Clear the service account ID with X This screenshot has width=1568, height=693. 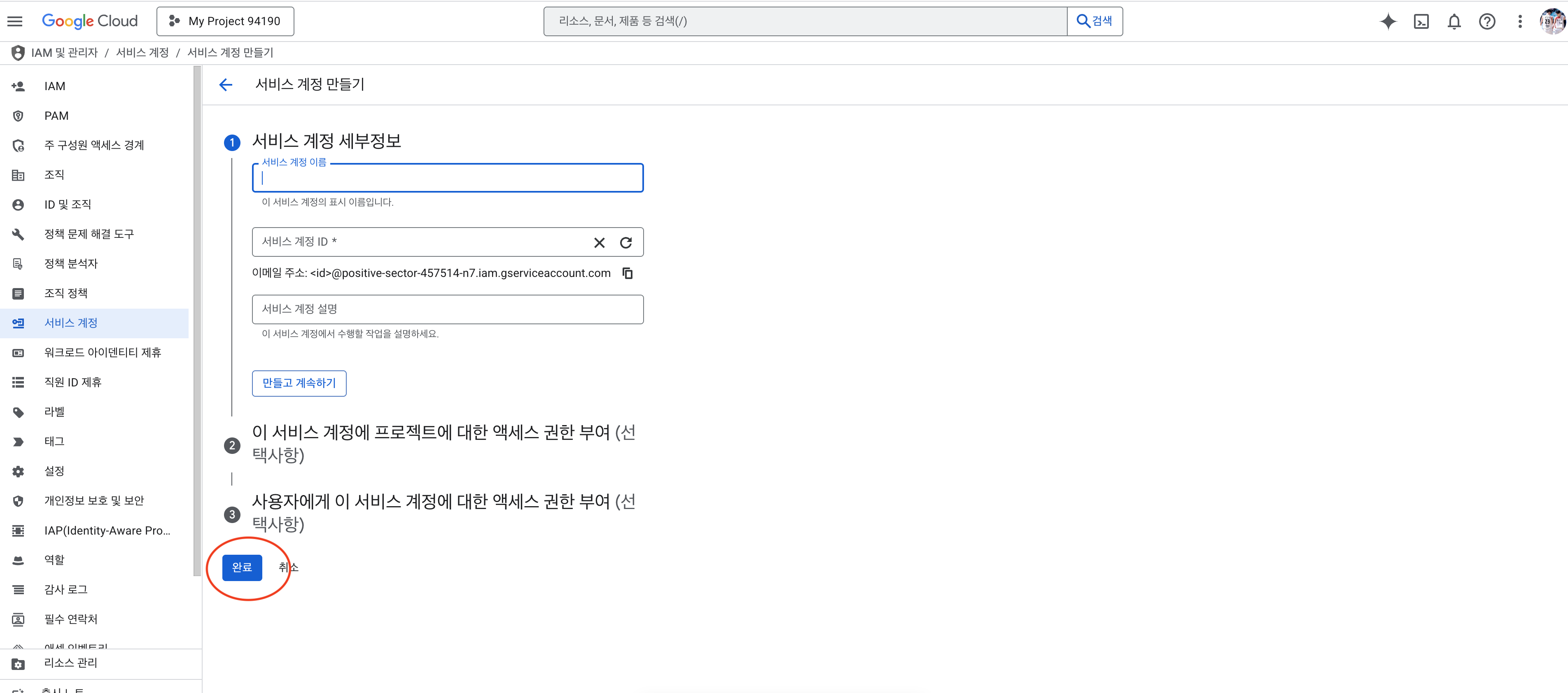point(599,243)
